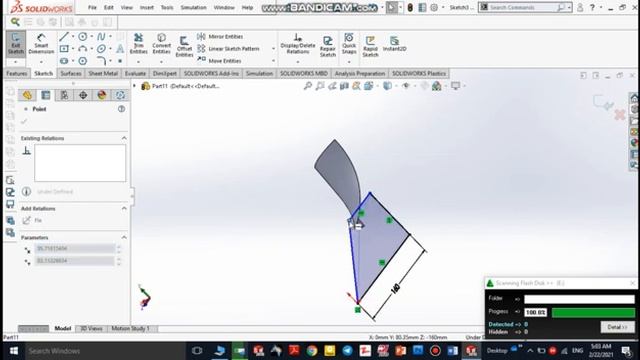Screen dimensions: 640x360
Task: Click Fix relation button
Action: pyautogui.click(x=32, y=220)
